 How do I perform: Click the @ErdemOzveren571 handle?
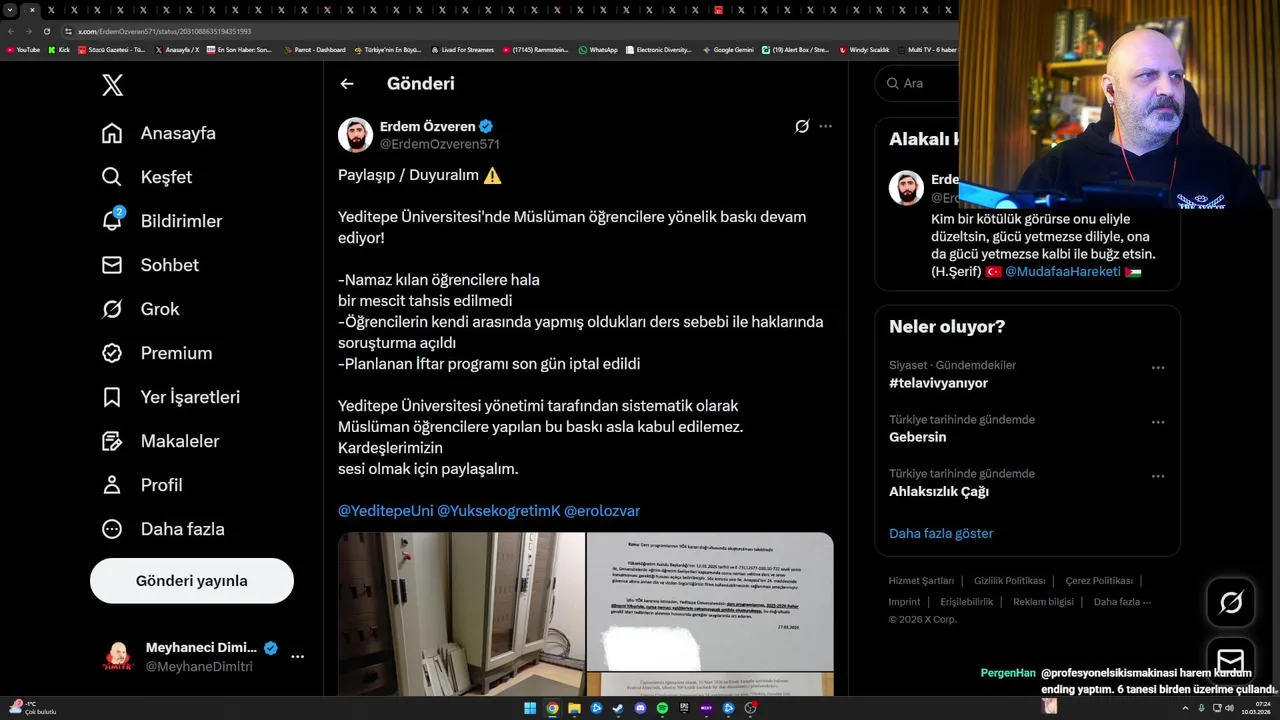coord(440,144)
